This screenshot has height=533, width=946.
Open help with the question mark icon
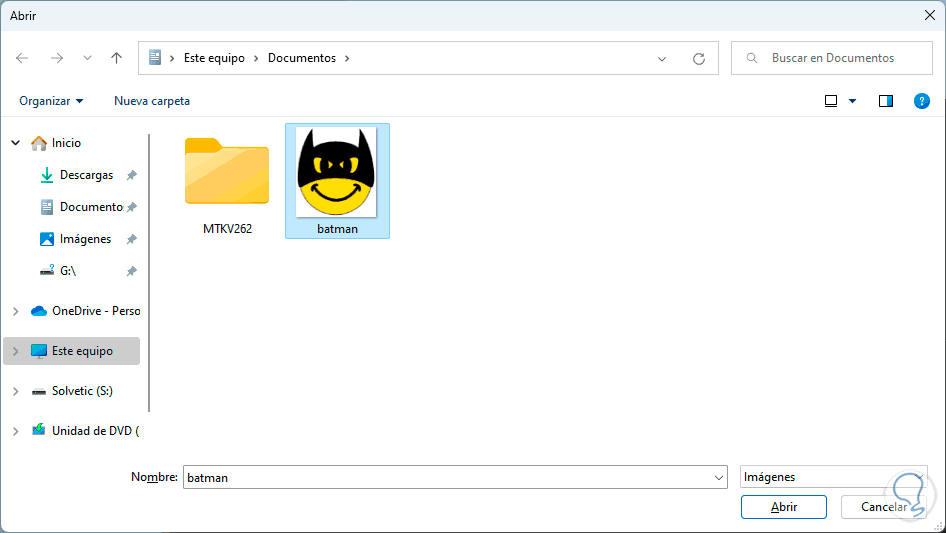point(922,101)
